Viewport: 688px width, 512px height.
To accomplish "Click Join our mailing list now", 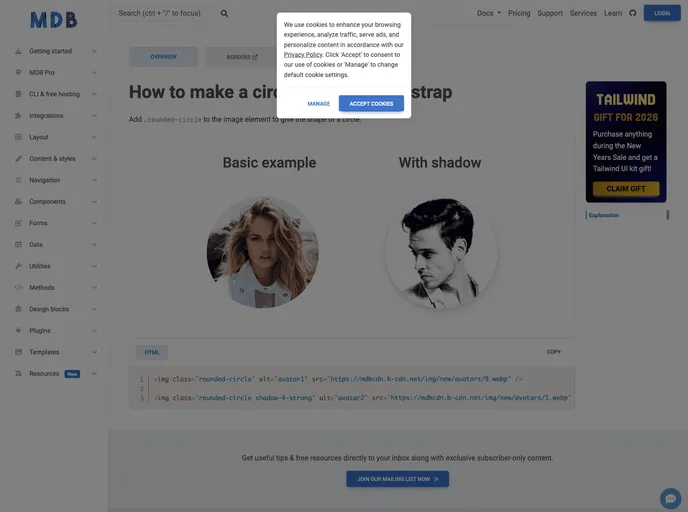I will tap(397, 479).
